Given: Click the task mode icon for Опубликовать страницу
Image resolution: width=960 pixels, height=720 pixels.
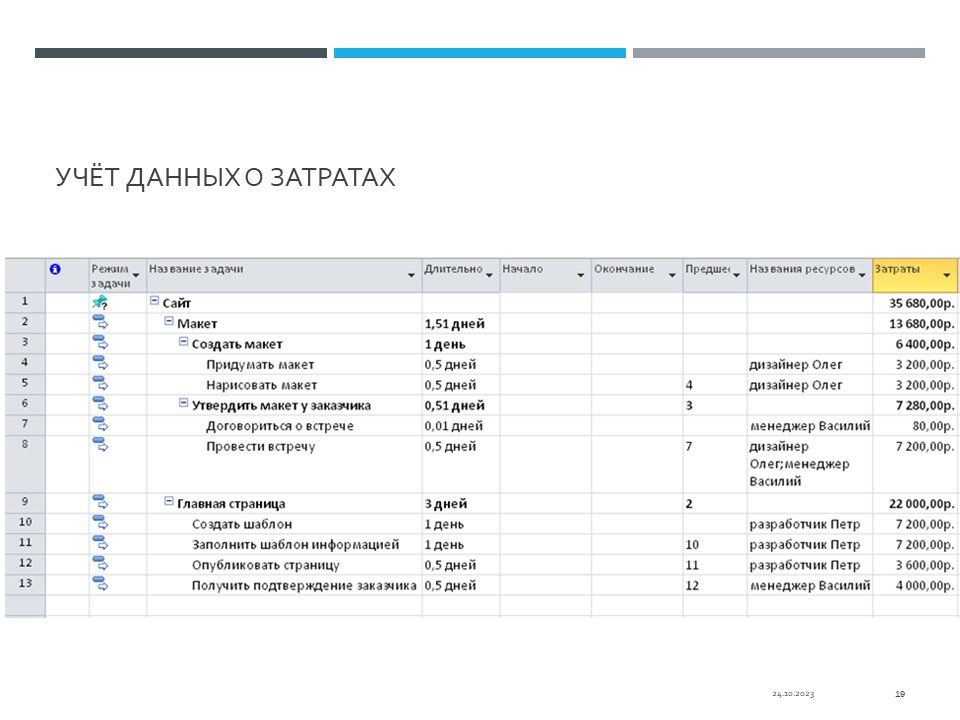Looking at the screenshot, I should click(100, 564).
